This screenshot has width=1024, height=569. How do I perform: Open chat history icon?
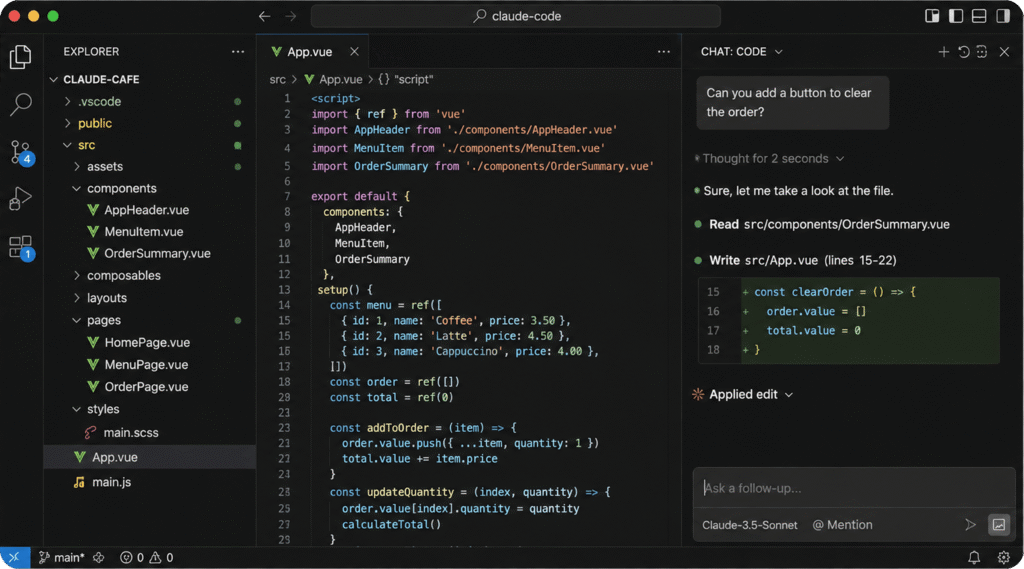click(963, 52)
